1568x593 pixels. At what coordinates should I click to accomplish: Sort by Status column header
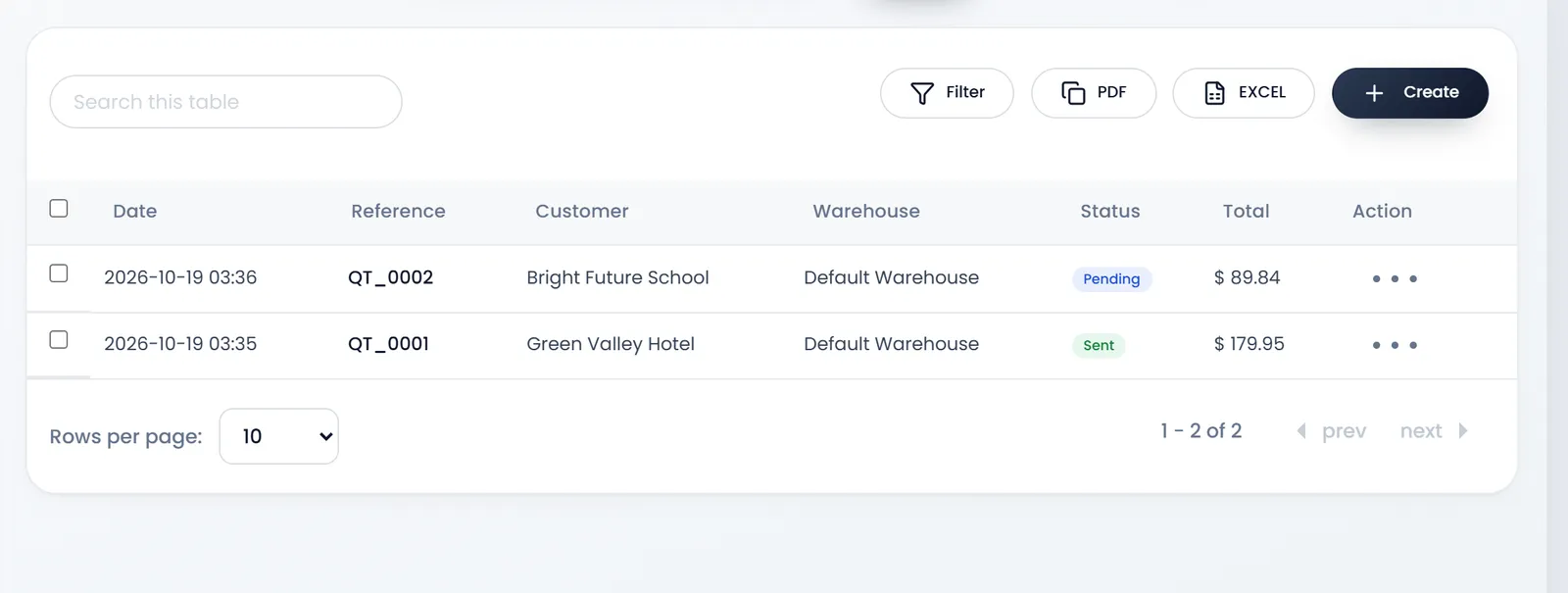pos(1110,211)
